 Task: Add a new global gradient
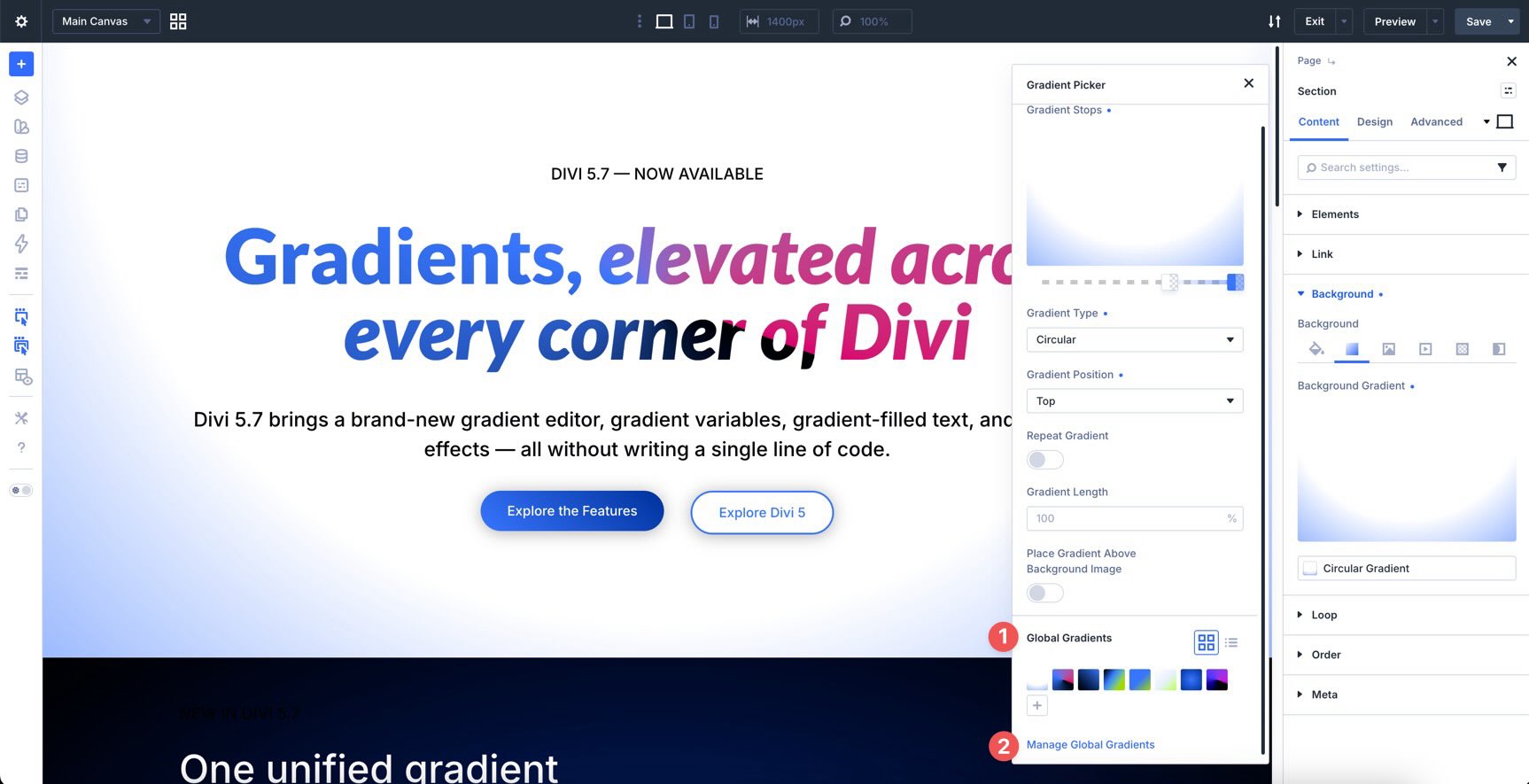pyautogui.click(x=1037, y=705)
